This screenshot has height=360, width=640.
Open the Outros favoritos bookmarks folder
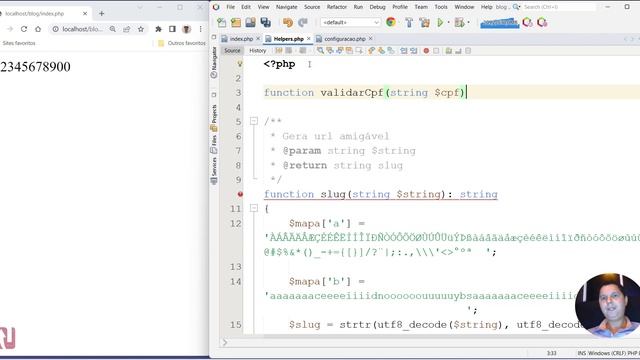(x=182, y=43)
